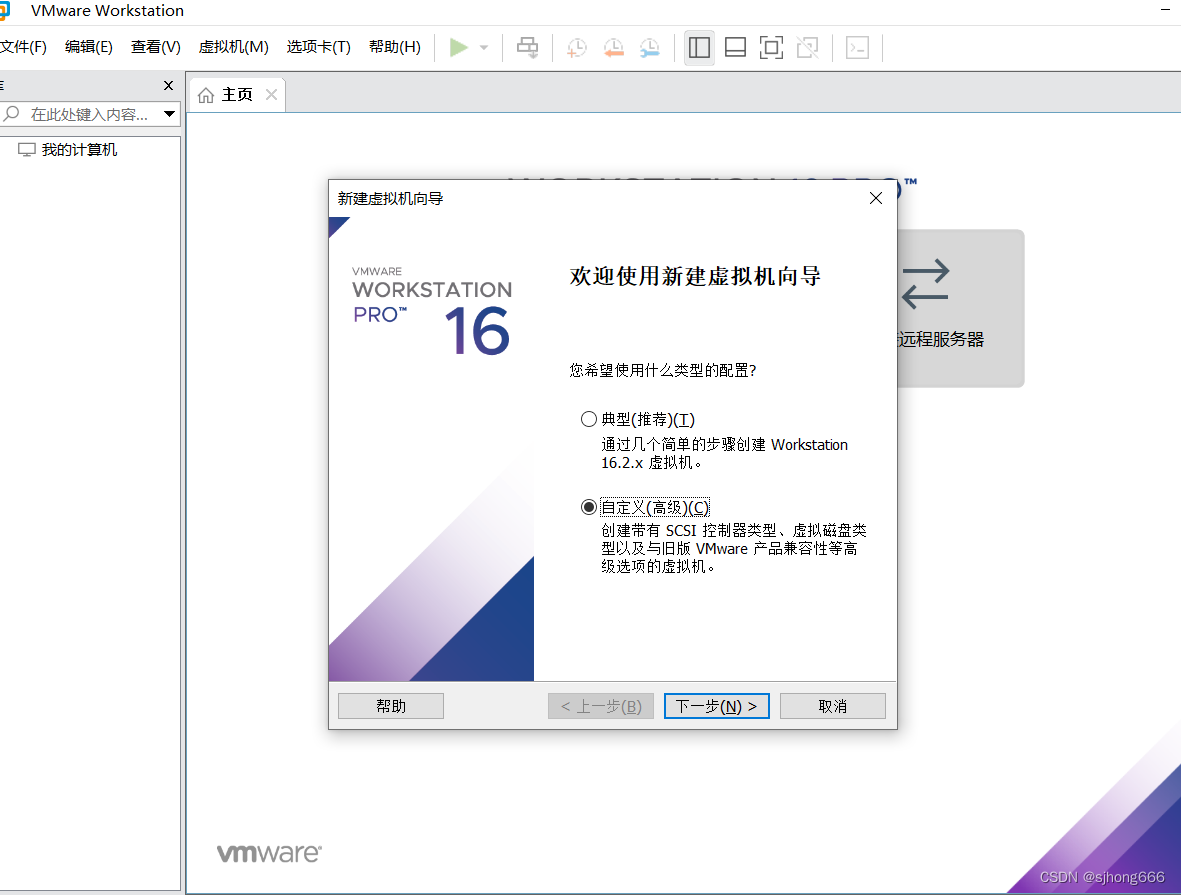Click the full screen mode icon
The image size is (1181, 895).
[x=771, y=47]
